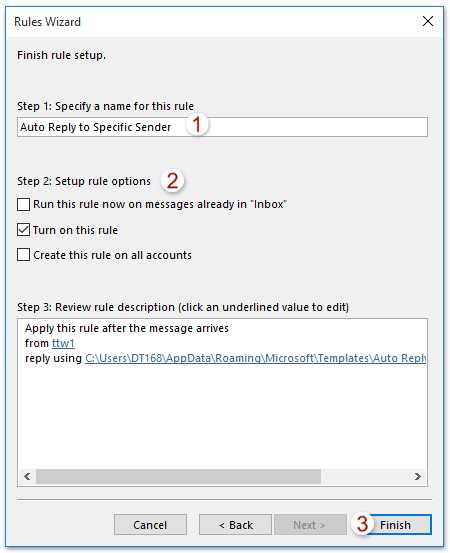450x553 pixels.
Task: Click the empty area of rule description box
Action: [x=222, y=416]
